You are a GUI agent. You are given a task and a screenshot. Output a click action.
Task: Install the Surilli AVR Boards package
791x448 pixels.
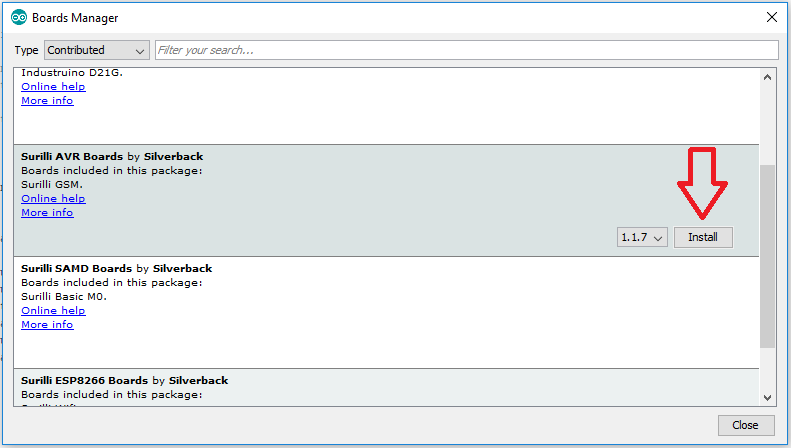tap(703, 237)
